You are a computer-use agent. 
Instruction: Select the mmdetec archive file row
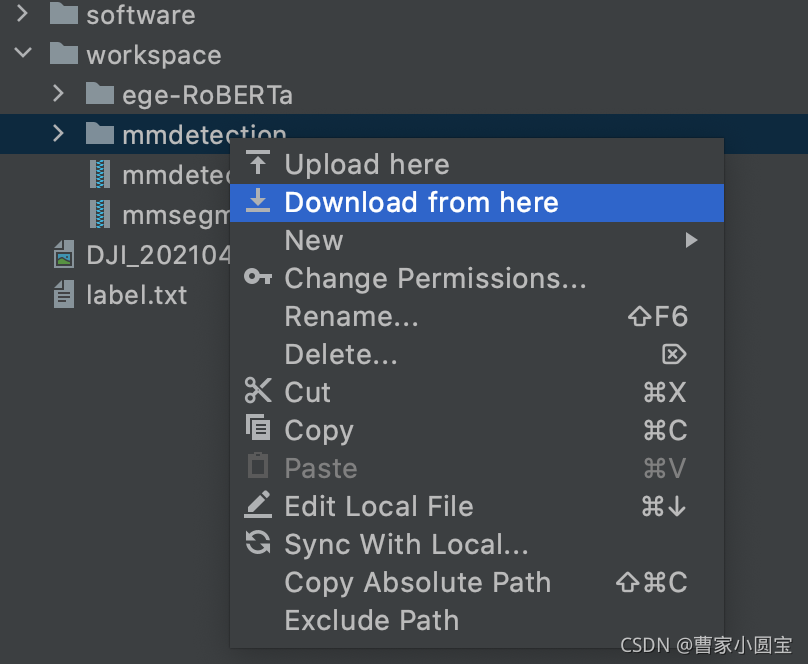pyautogui.click(x=114, y=175)
